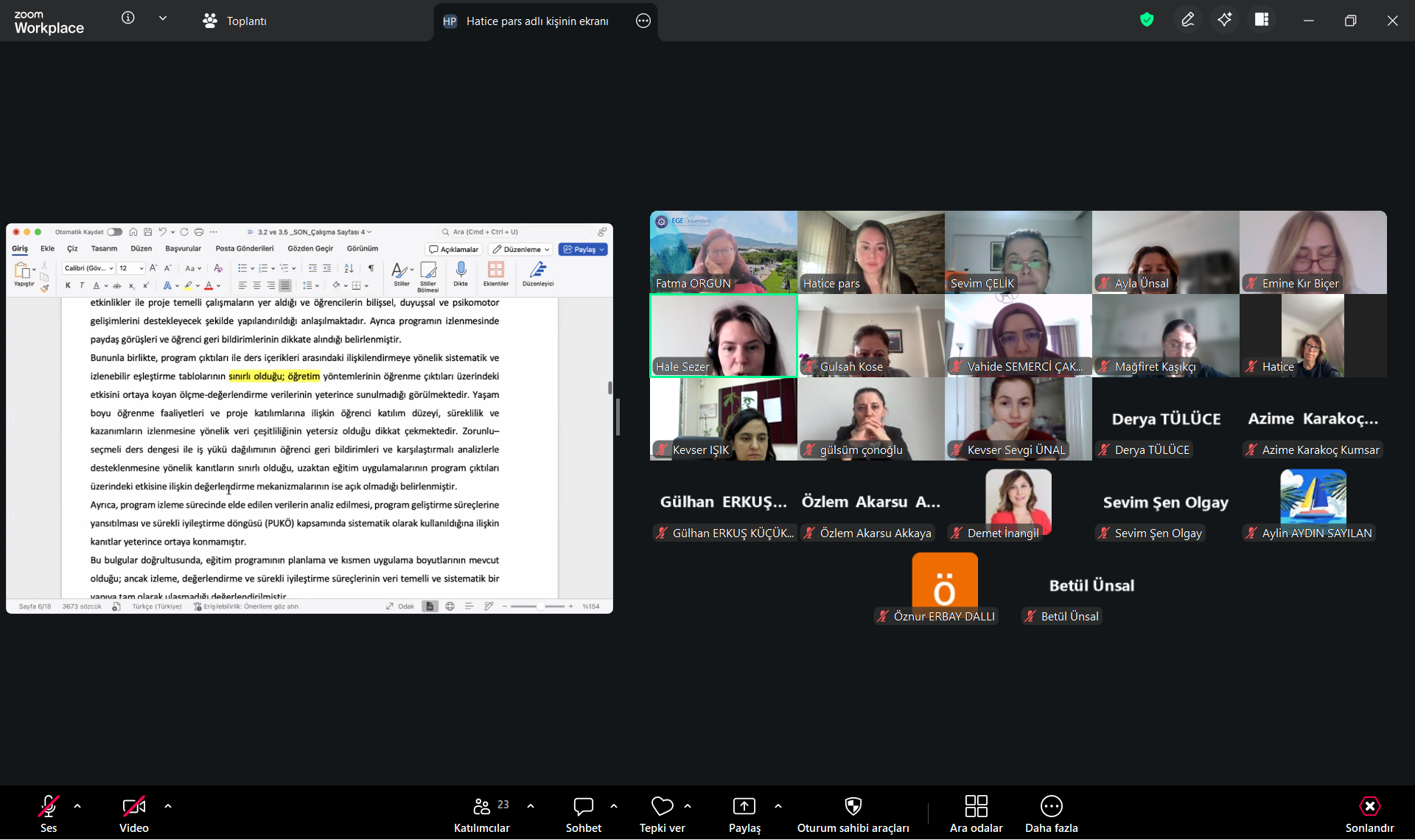Image resolution: width=1415 pixels, height=840 pixels.
Task: Toggle strikethrough formatting
Action: [x=117, y=286]
